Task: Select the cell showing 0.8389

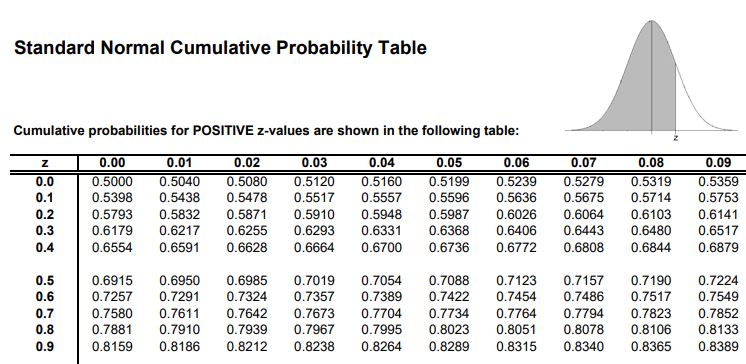Action: point(718,347)
